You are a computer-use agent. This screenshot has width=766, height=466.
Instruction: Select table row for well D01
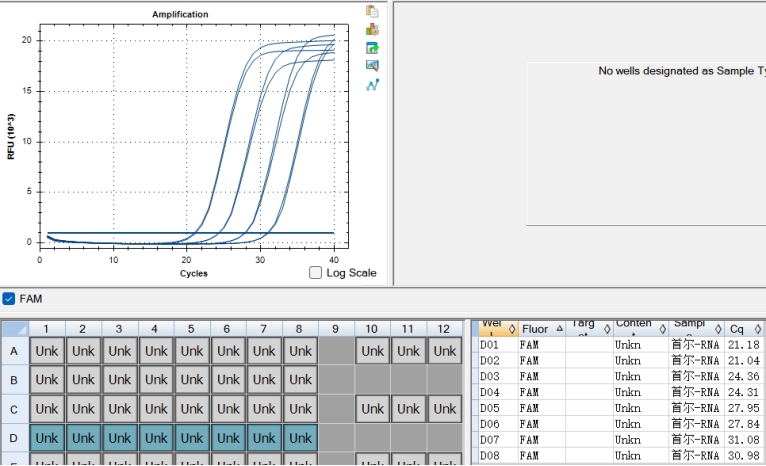[619, 345]
